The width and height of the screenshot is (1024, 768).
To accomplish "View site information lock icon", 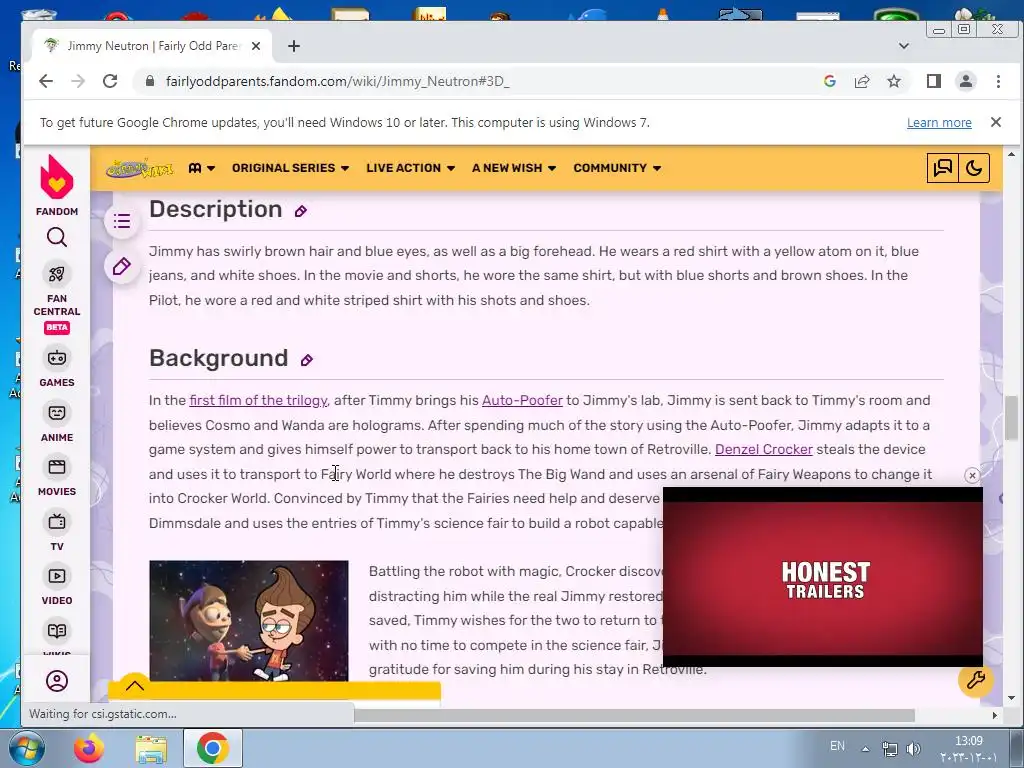I will (x=150, y=81).
